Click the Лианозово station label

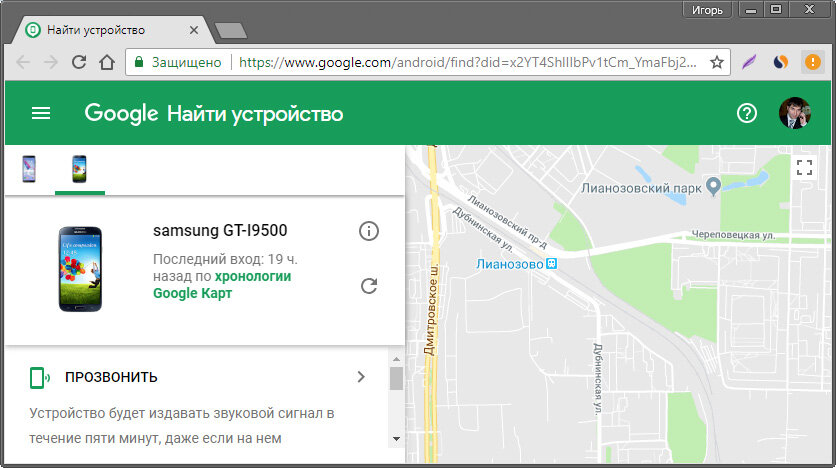point(509,264)
